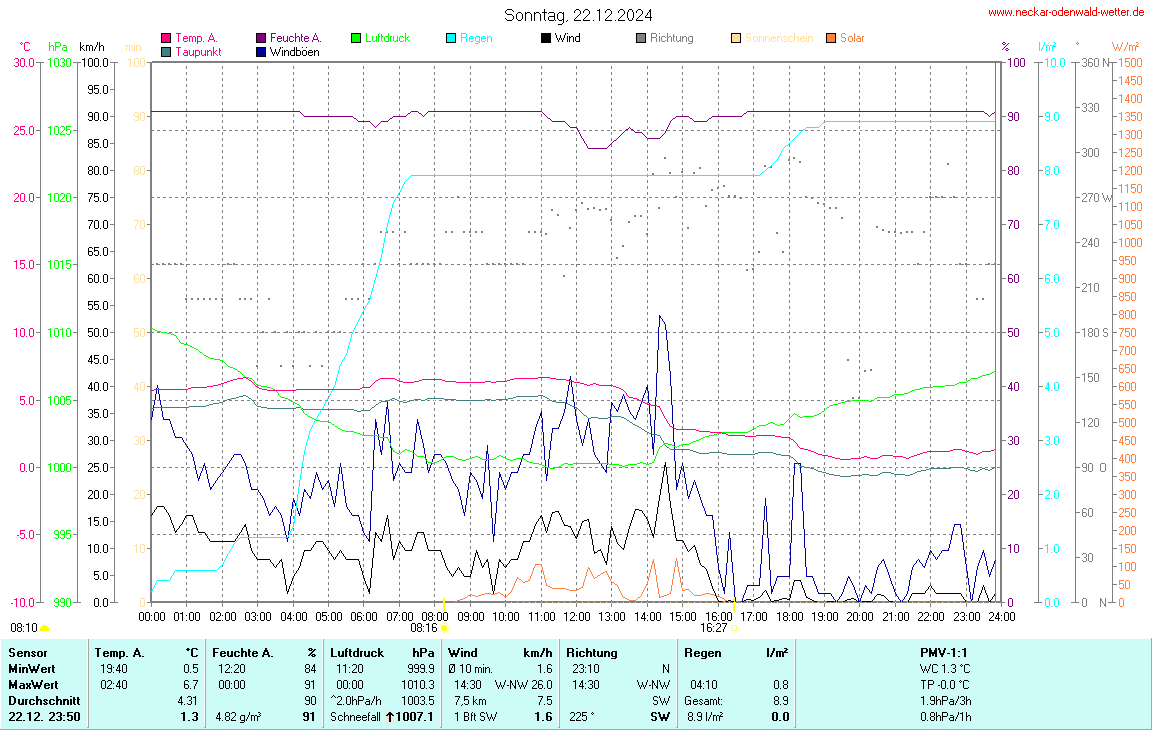The width and height of the screenshot is (1152, 730).
Task: Click the purple Feuchte A. legend square
Action: pos(261,38)
